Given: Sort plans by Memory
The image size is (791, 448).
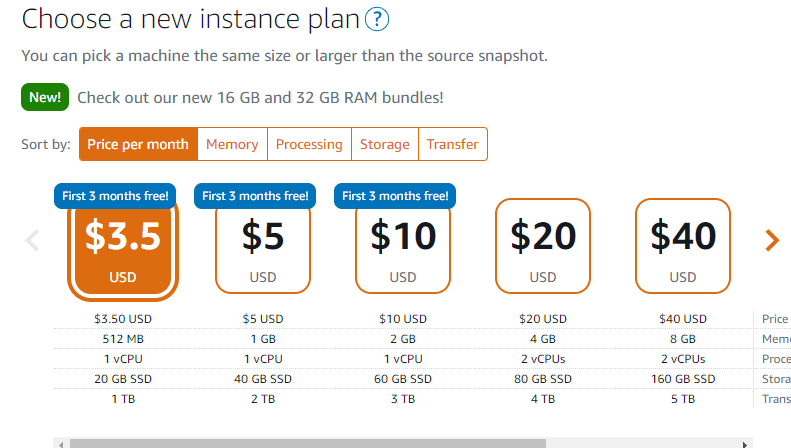Looking at the screenshot, I should (x=232, y=144).
